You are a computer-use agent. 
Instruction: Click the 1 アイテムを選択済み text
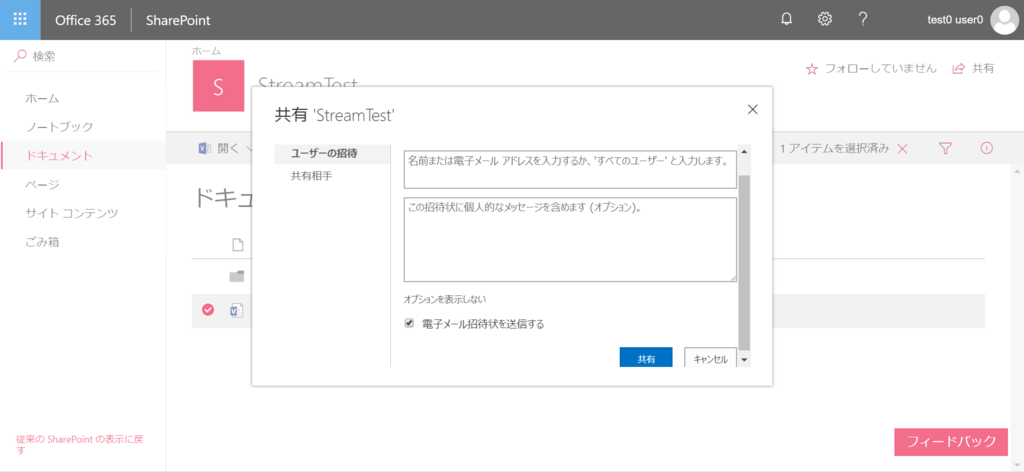834,149
